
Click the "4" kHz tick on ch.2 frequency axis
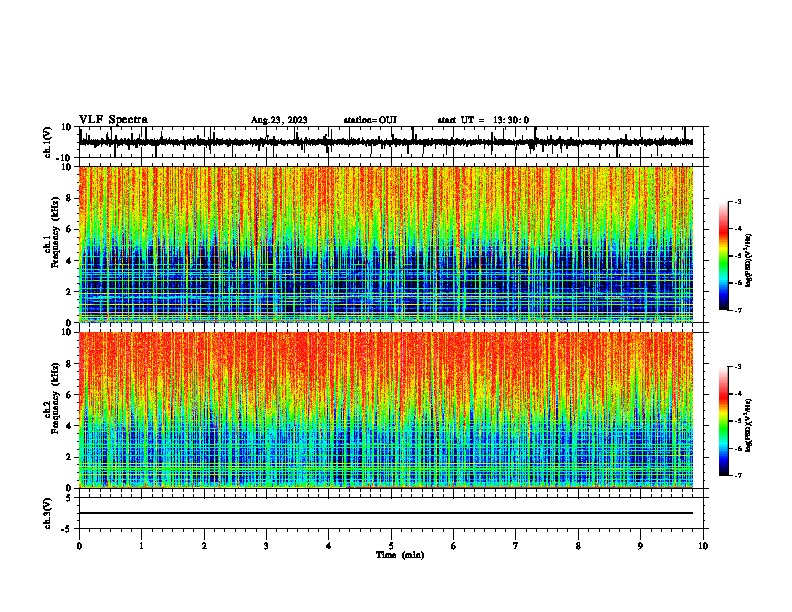click(x=69, y=426)
